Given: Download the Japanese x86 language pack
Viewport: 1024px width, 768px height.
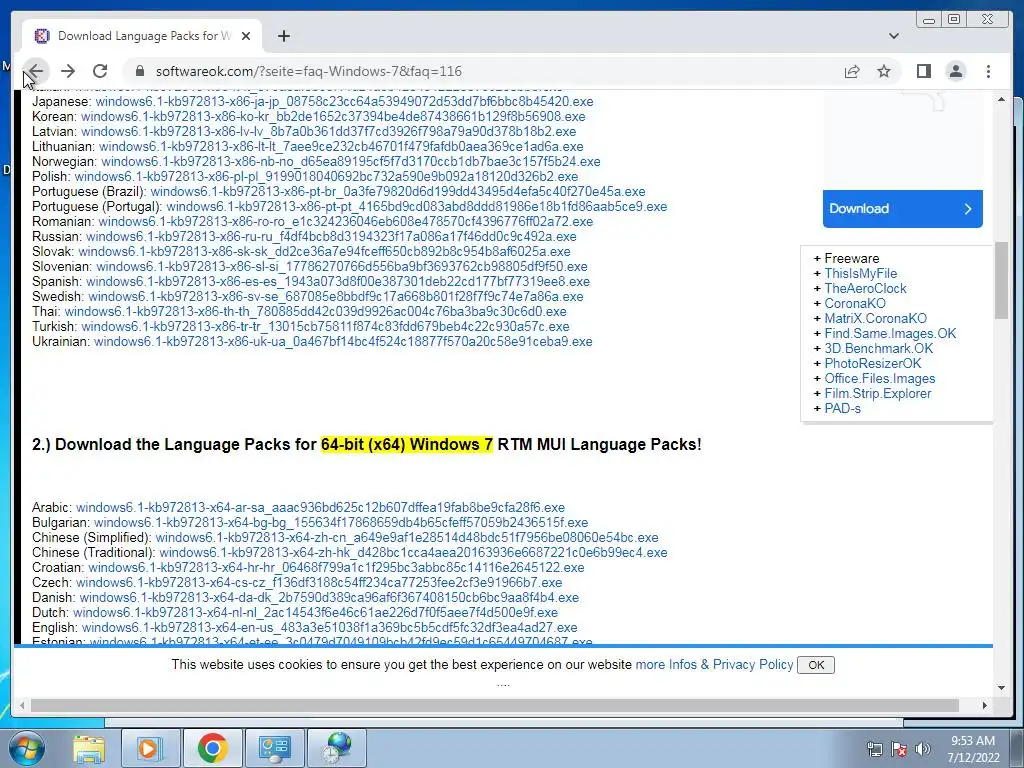Looking at the screenshot, I should (x=344, y=102).
